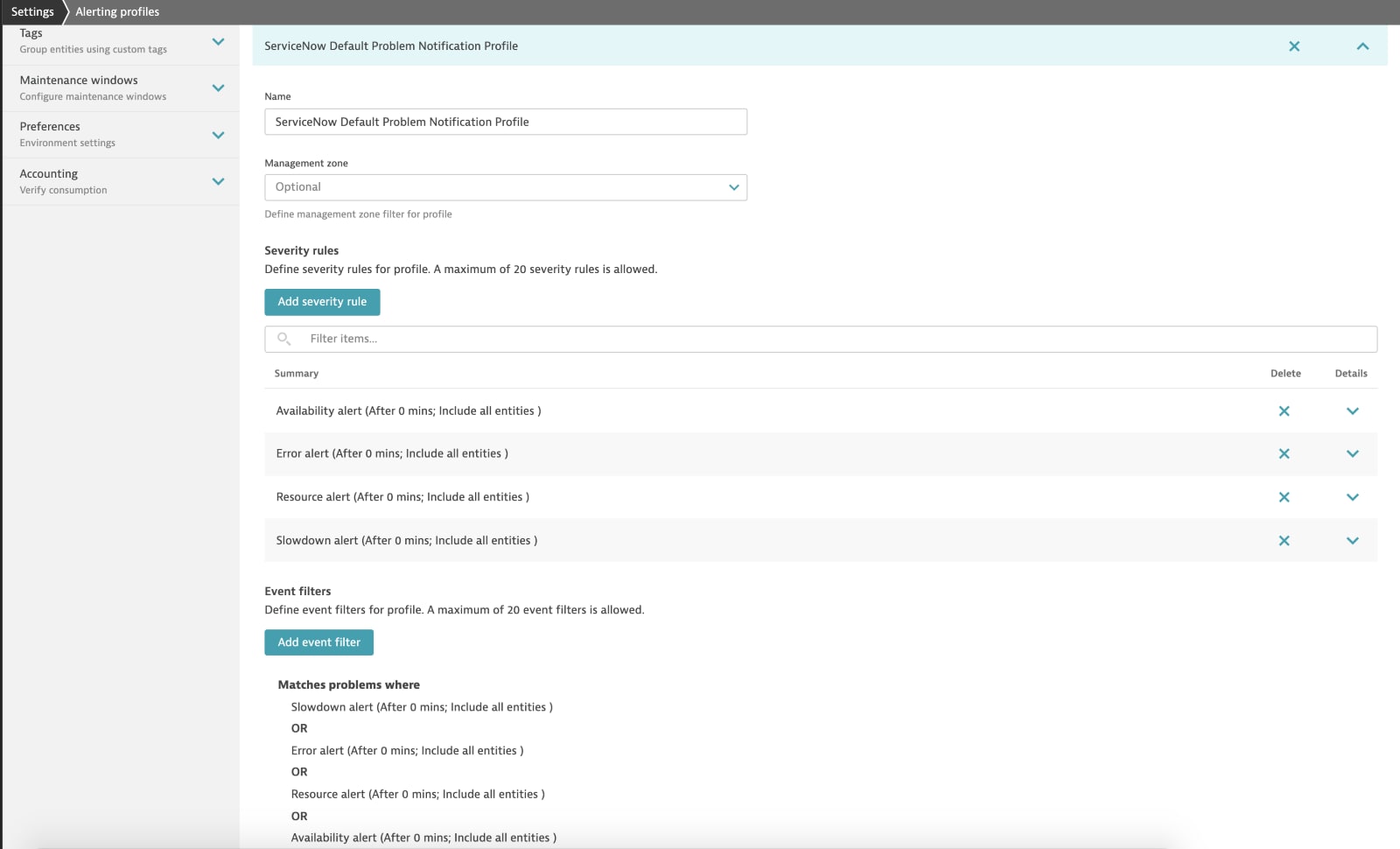Collapse the ServiceNow profile header panel

point(1362,46)
